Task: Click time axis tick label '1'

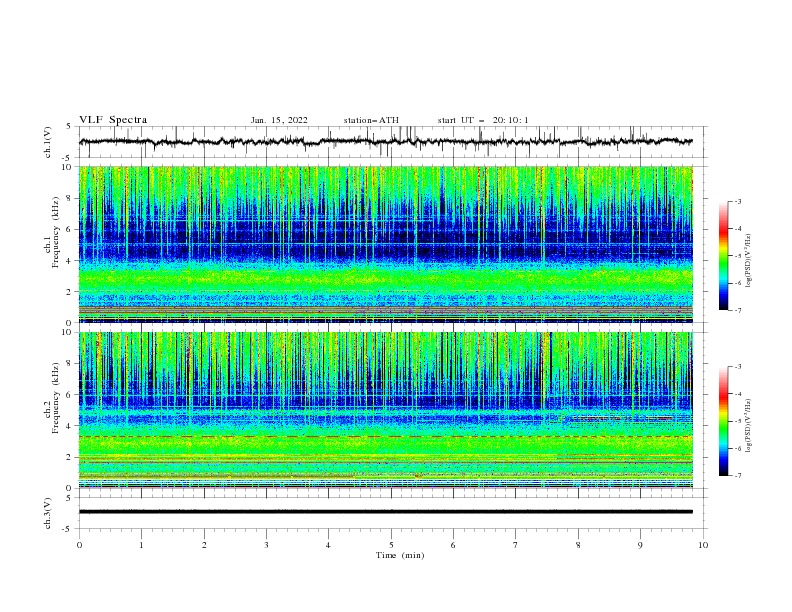Action: [x=141, y=545]
